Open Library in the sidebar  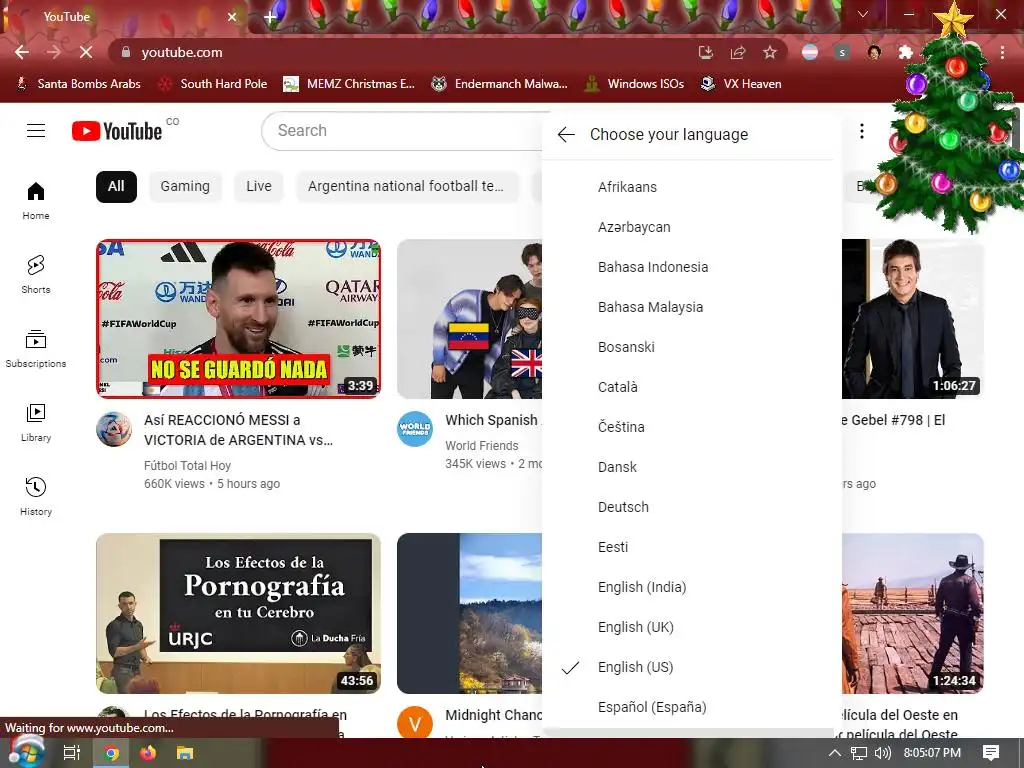(36, 423)
